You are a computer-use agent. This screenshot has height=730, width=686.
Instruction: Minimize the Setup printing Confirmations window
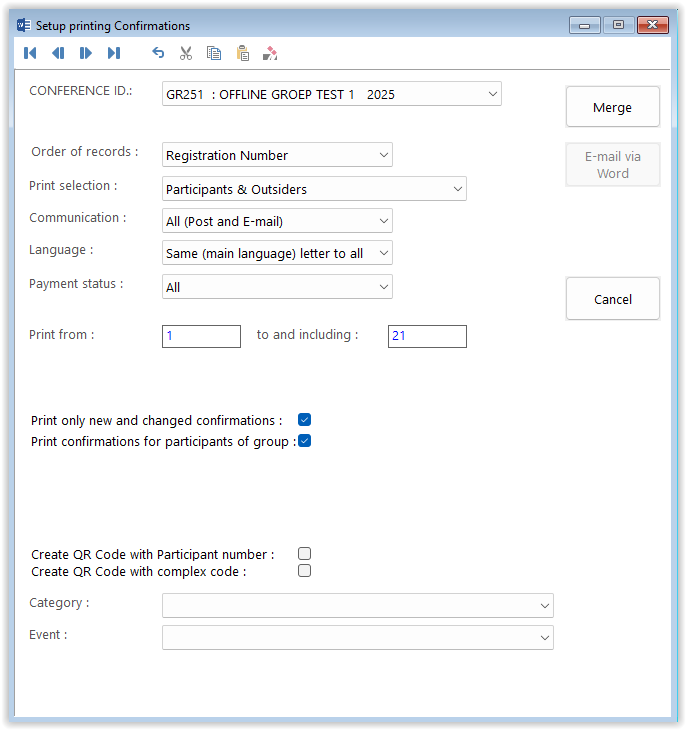coord(584,25)
